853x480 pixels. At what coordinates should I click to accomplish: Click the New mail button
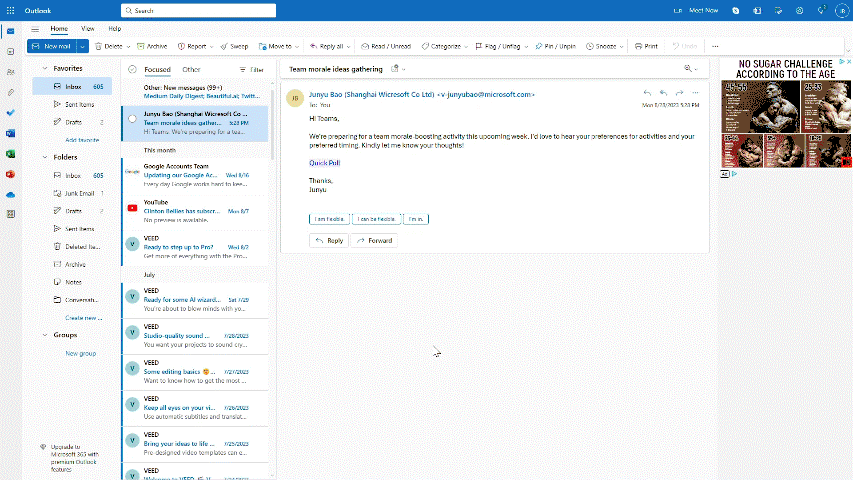[52, 46]
